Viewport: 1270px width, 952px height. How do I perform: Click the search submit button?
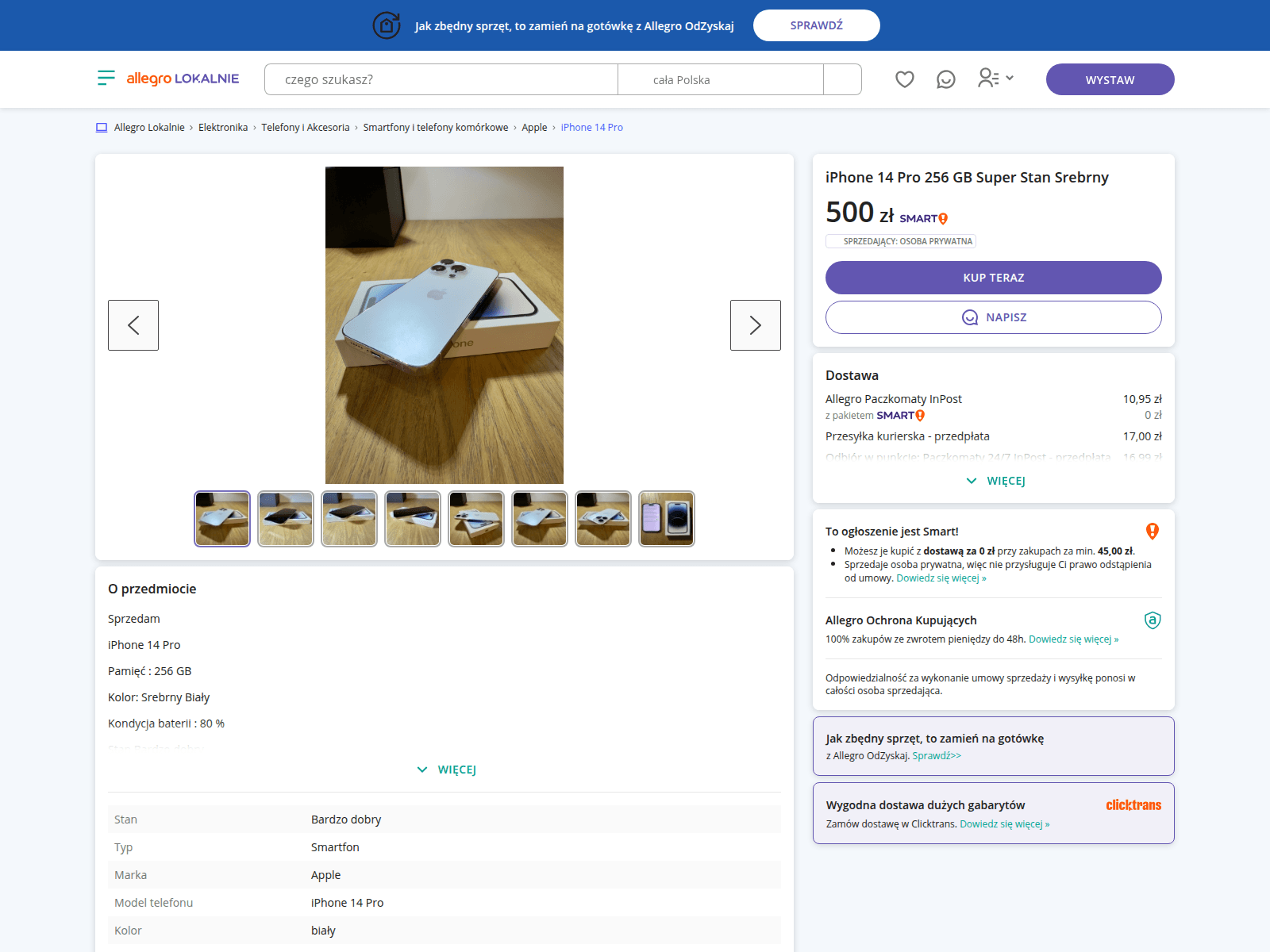842,79
